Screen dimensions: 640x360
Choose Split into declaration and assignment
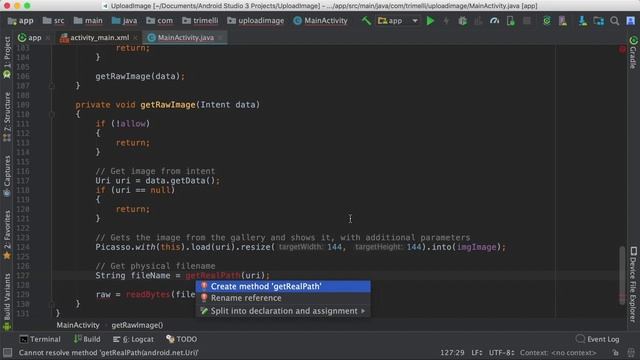pyautogui.click(x=283, y=311)
